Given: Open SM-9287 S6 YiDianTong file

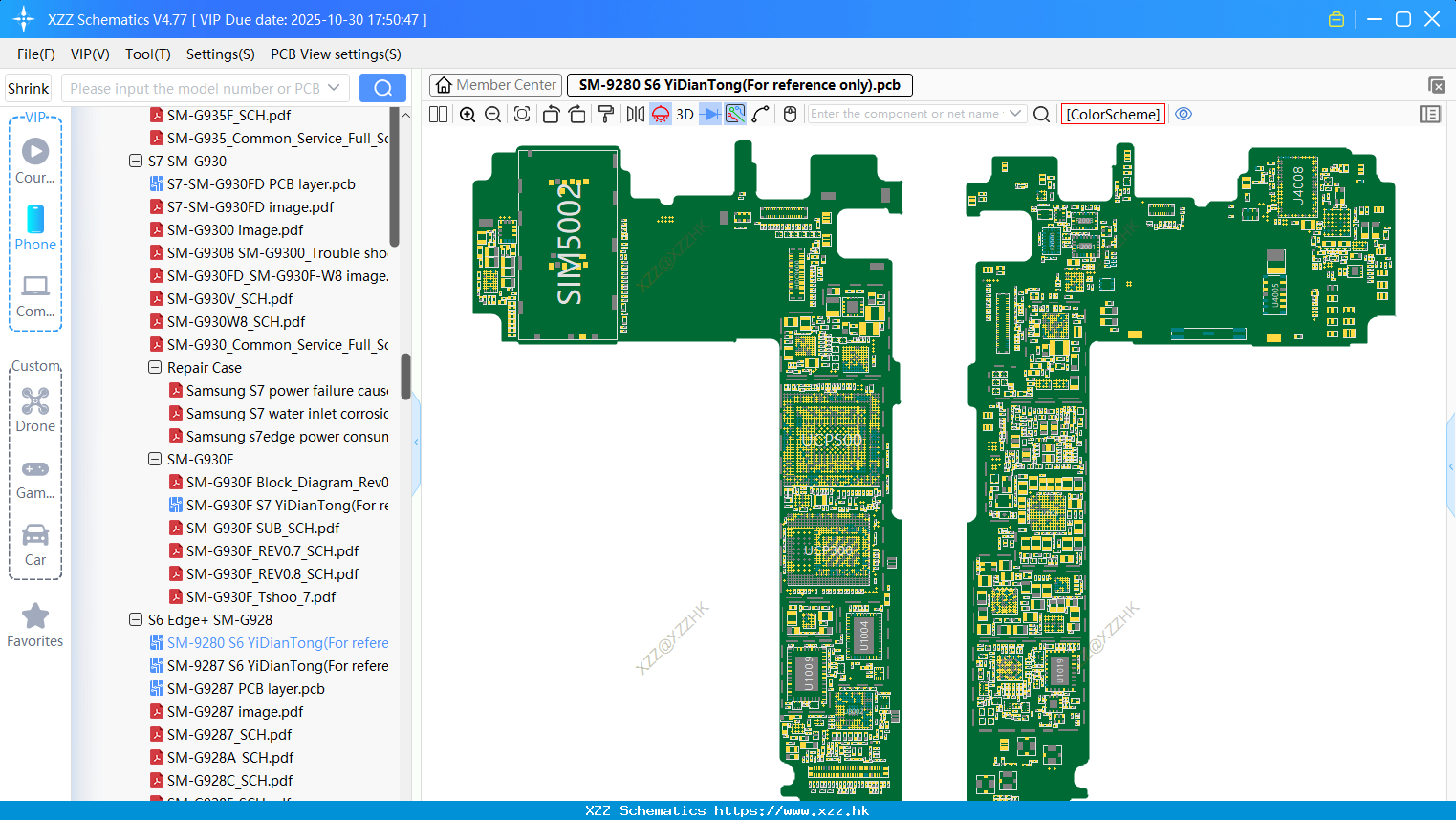Looking at the screenshot, I should pyautogui.click(x=277, y=666).
